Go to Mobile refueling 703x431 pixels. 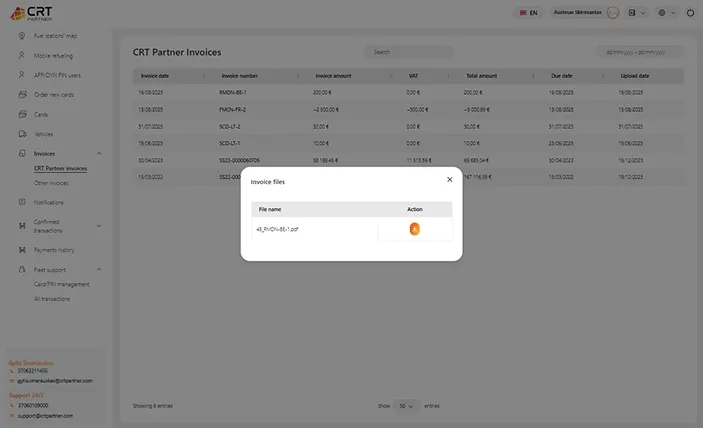(53, 56)
